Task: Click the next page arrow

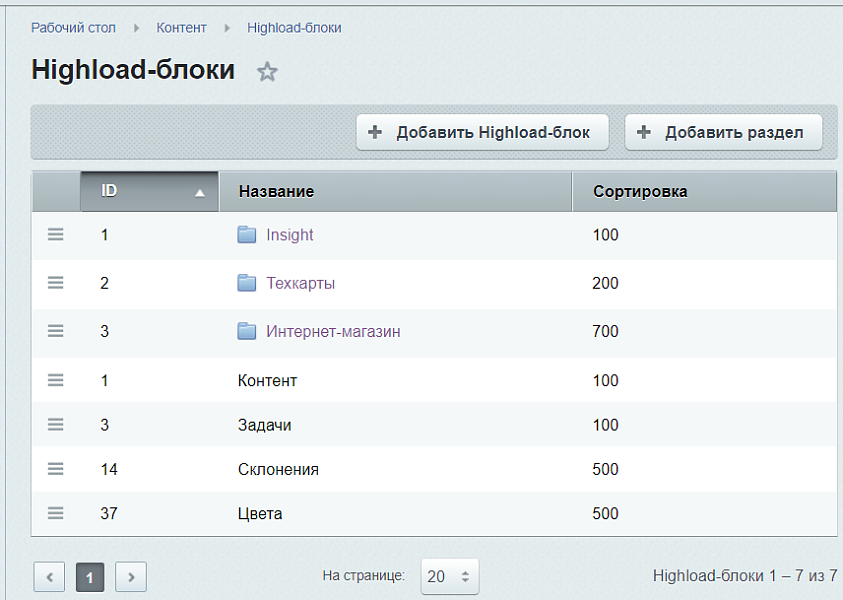Action: [130, 577]
